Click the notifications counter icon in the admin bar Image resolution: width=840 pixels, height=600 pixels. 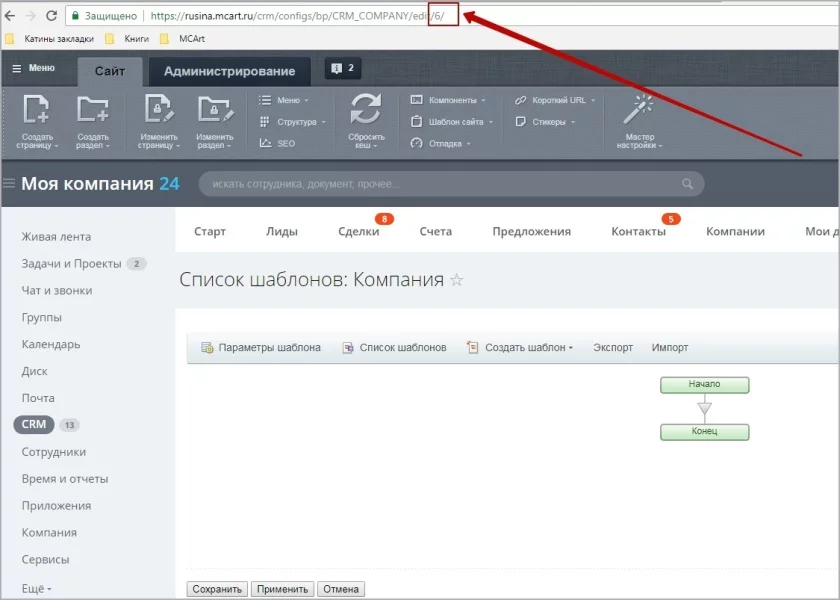click(343, 69)
